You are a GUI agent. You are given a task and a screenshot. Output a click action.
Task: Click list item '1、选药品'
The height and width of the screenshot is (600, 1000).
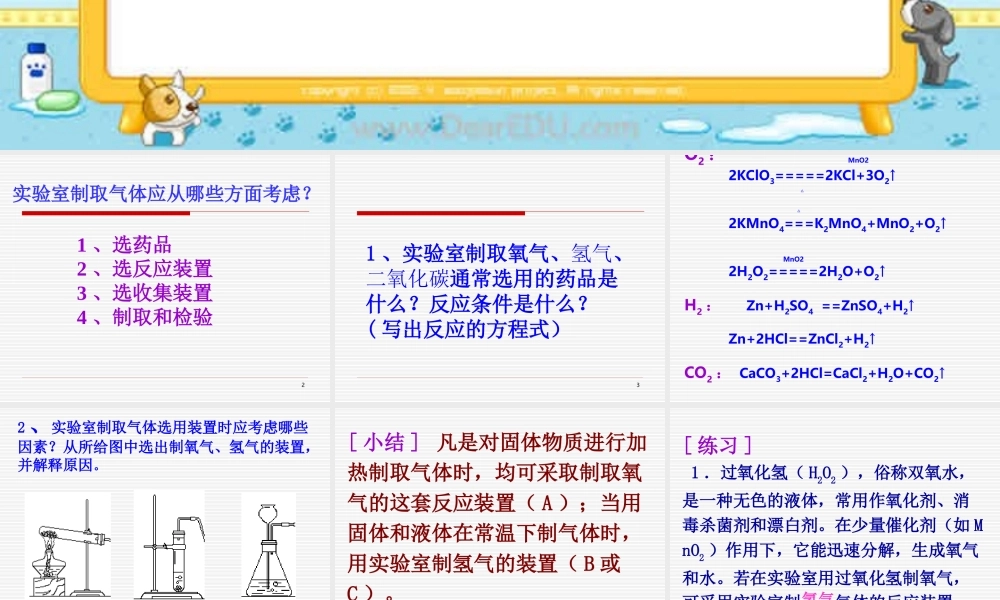coord(124,245)
